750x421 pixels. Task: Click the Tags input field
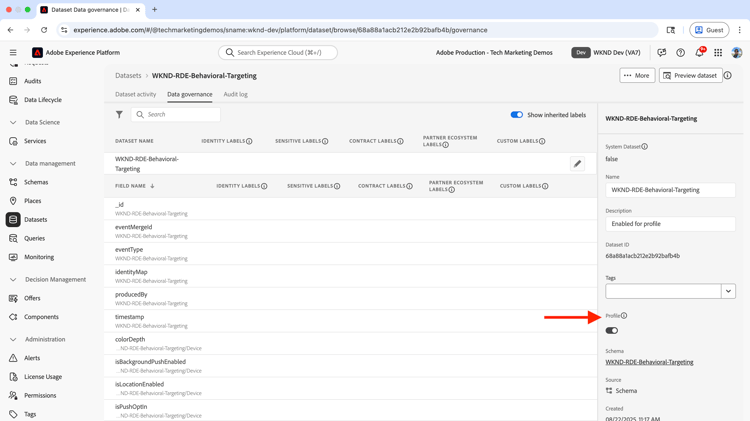663,291
